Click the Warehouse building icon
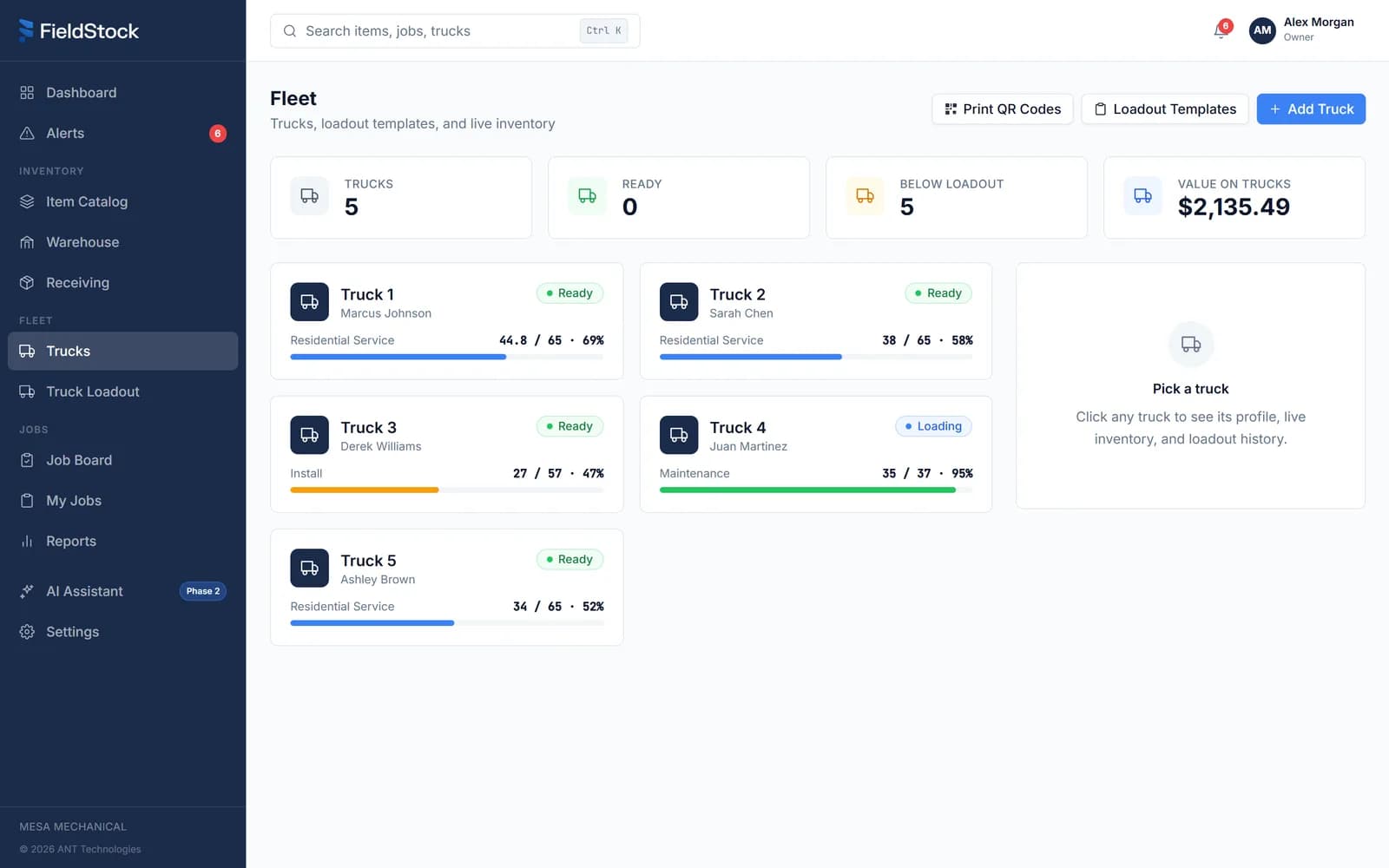 tap(27, 242)
